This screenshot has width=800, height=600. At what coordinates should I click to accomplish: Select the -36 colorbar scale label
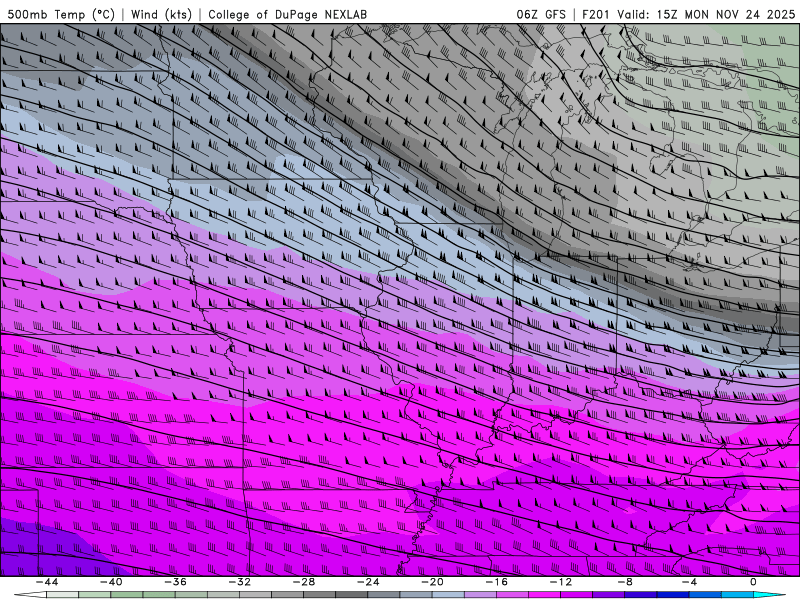coord(175,582)
